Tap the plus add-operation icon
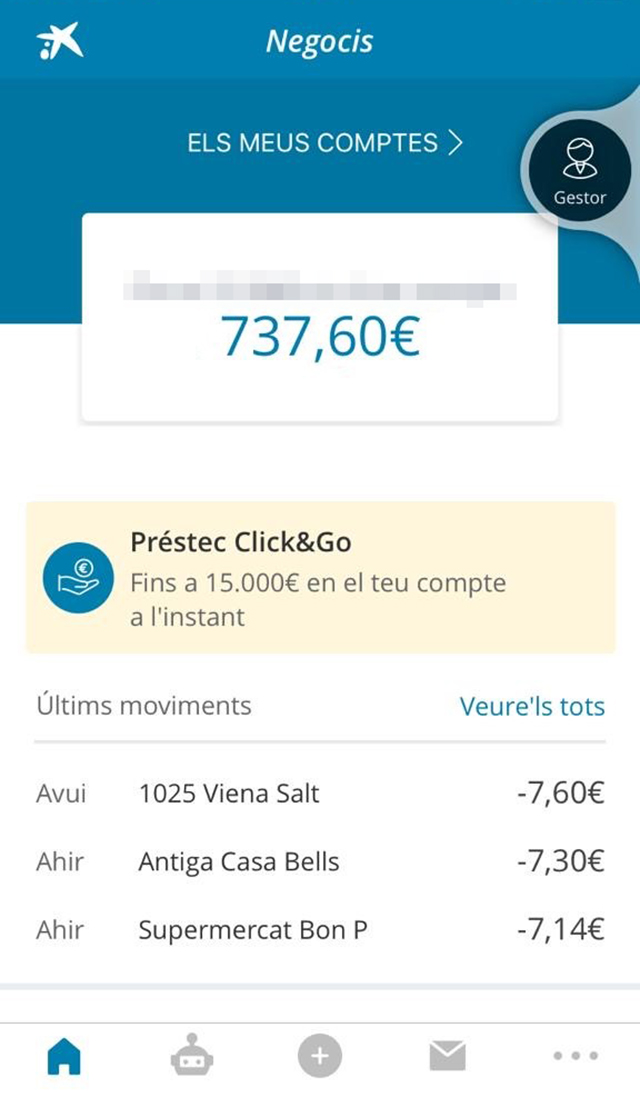This screenshot has width=640, height=1106. point(320,1056)
